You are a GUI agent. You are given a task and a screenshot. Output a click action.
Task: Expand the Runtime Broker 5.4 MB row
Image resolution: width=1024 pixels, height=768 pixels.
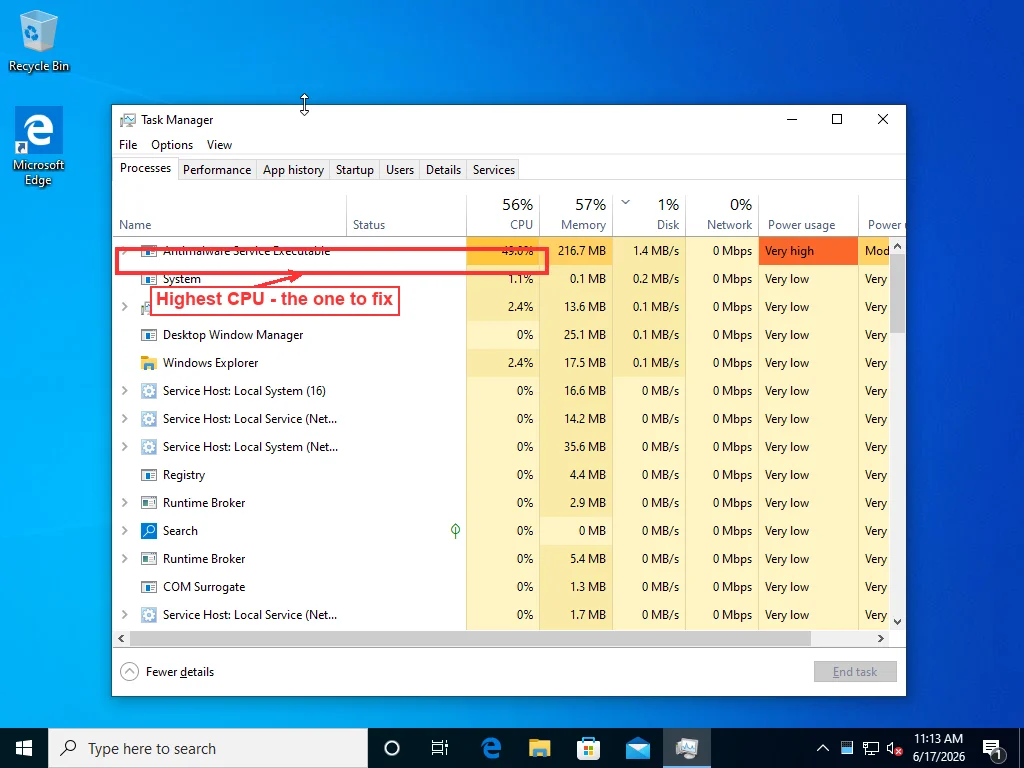(x=125, y=559)
